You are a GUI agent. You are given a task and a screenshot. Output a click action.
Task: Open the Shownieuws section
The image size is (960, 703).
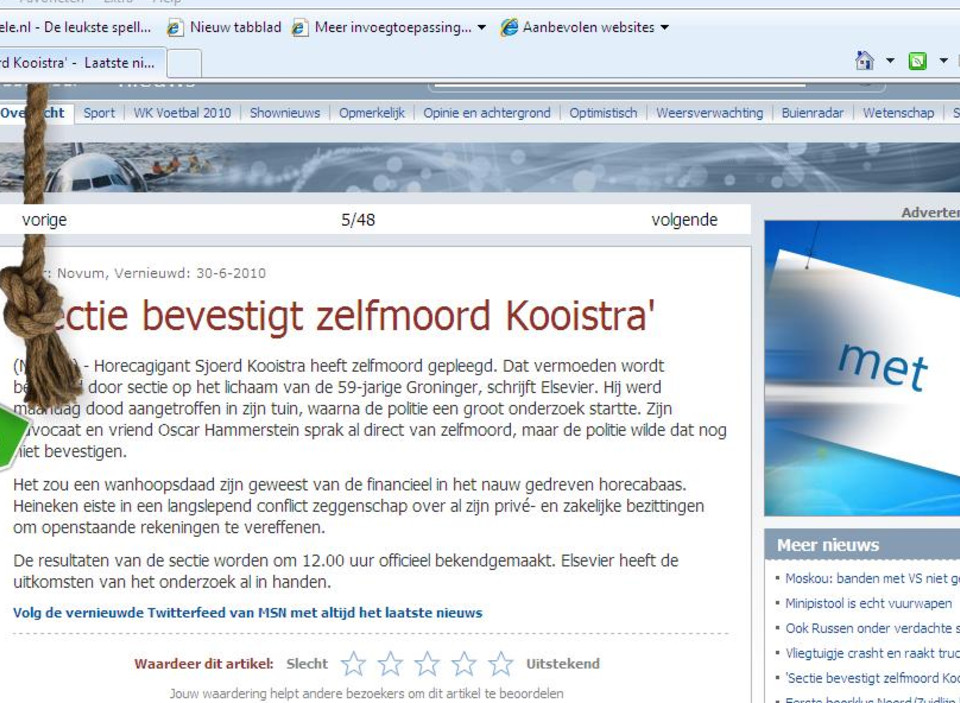(x=285, y=113)
